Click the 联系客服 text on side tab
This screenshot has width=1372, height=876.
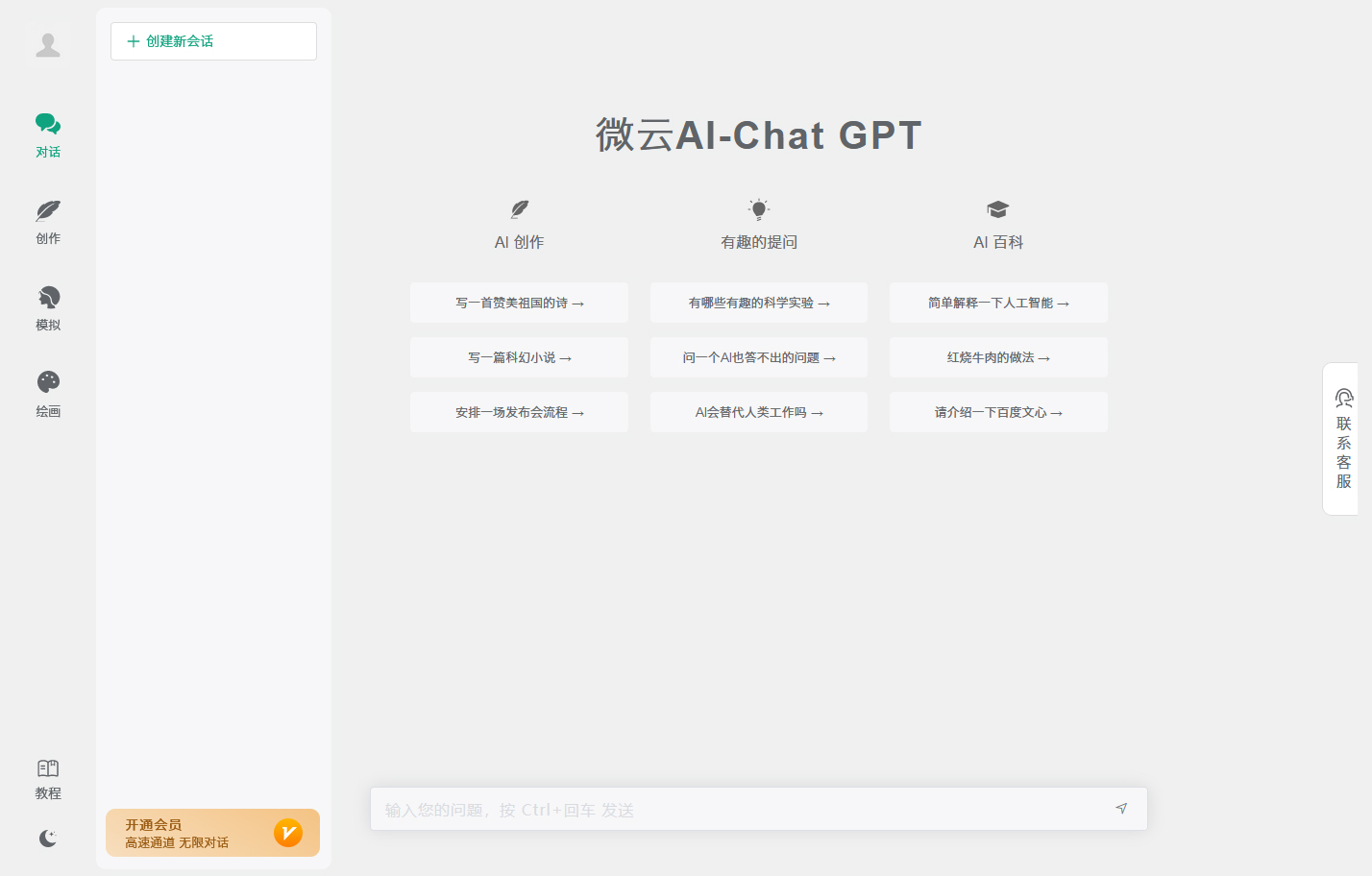(1344, 452)
